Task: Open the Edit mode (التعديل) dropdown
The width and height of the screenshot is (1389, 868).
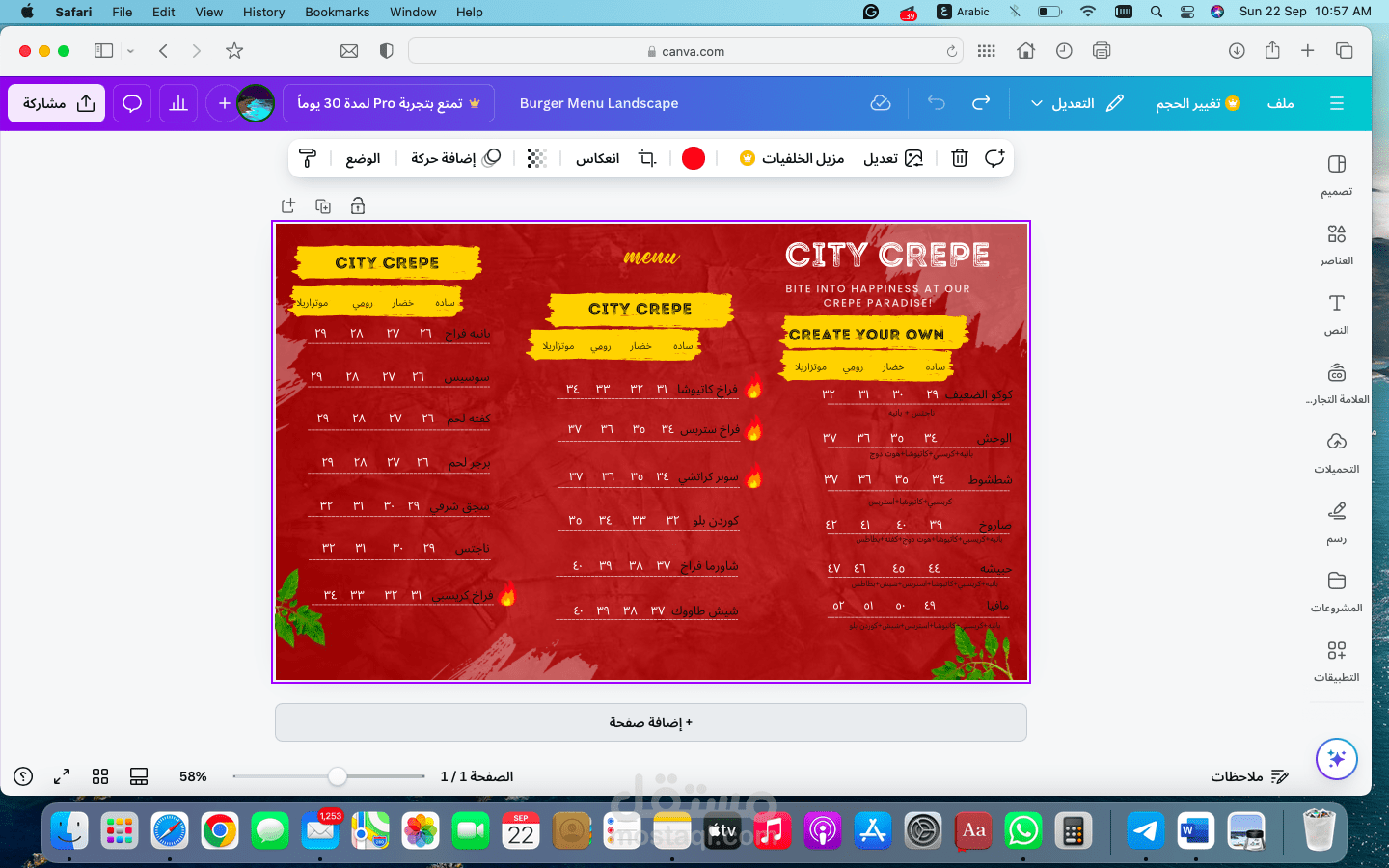Action: pyautogui.click(x=1077, y=103)
